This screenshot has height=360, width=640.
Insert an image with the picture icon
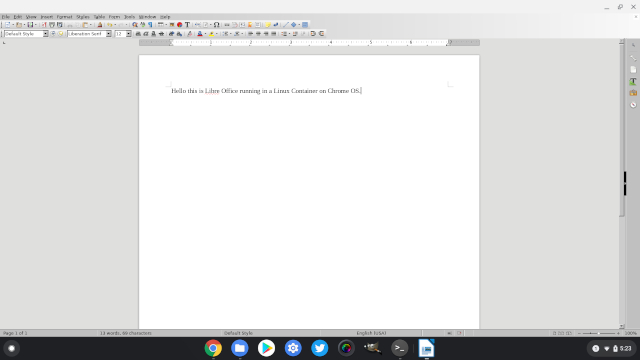click(172, 24)
